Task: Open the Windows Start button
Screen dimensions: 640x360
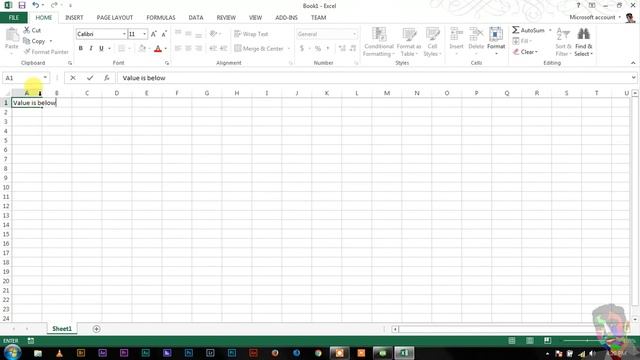Action: (12, 352)
